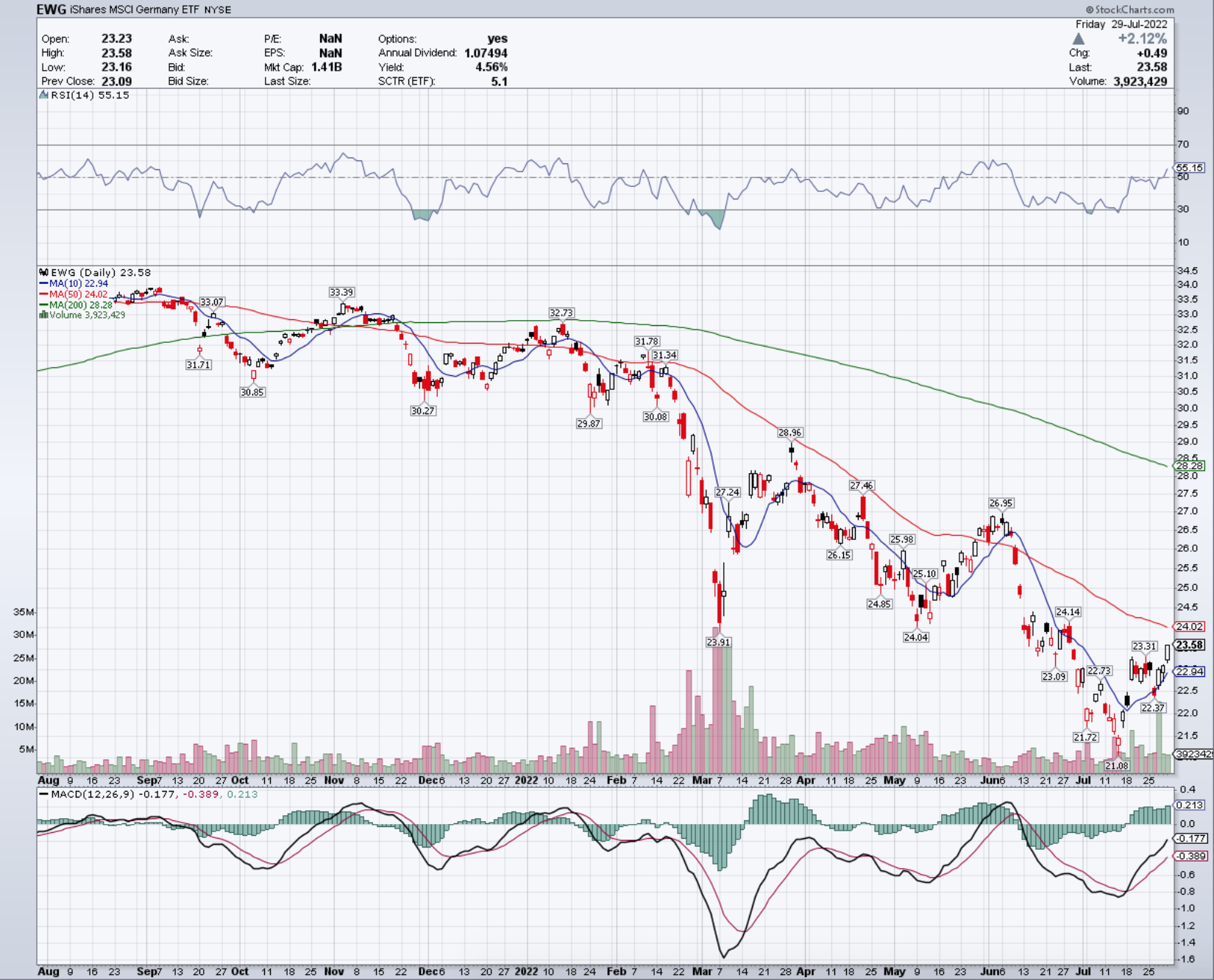Click the MACD signal axis tag -0.389
1214x980 pixels.
pyautogui.click(x=1191, y=856)
